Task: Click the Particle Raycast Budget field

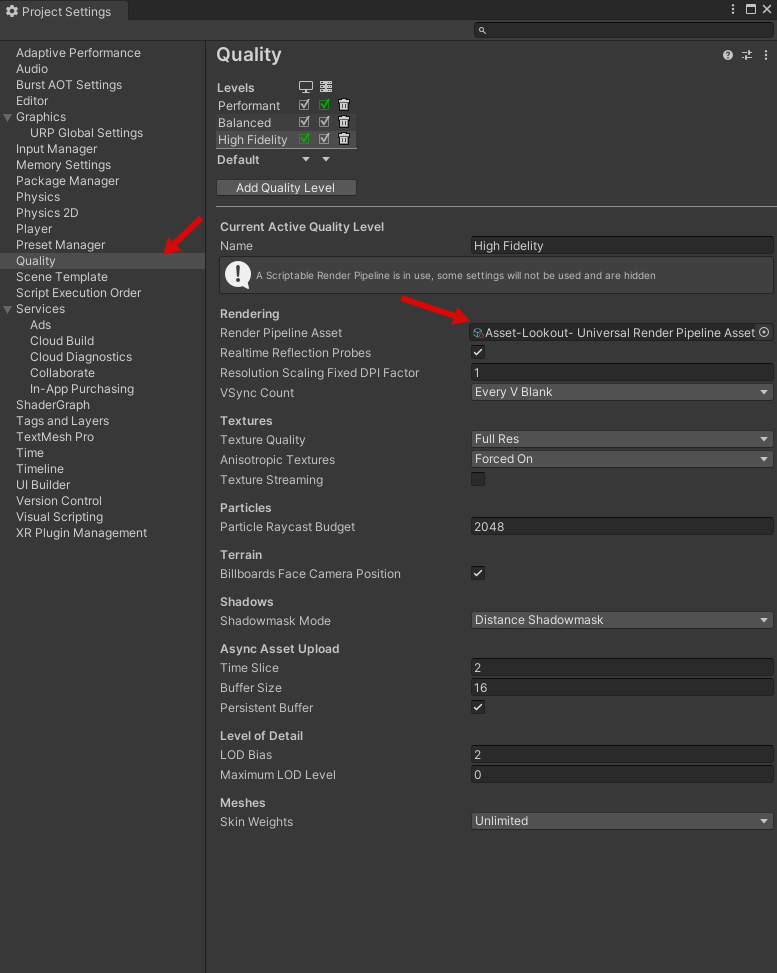Action: coord(621,527)
